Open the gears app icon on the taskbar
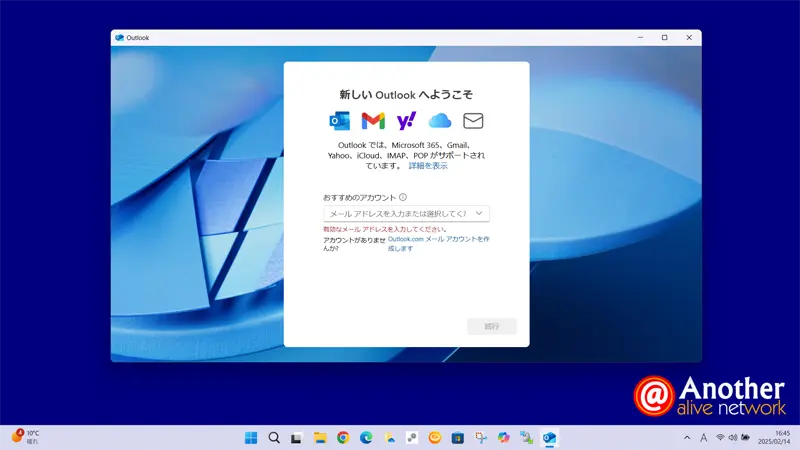The width and height of the screenshot is (800, 450). tap(412, 438)
